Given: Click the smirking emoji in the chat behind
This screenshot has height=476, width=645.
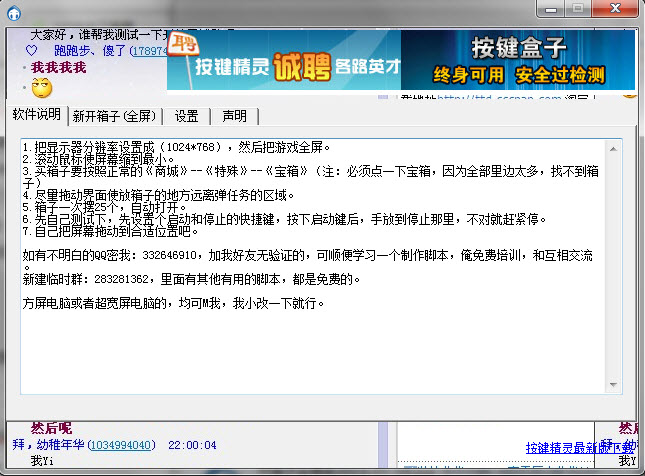Looking at the screenshot, I should coord(42,88).
